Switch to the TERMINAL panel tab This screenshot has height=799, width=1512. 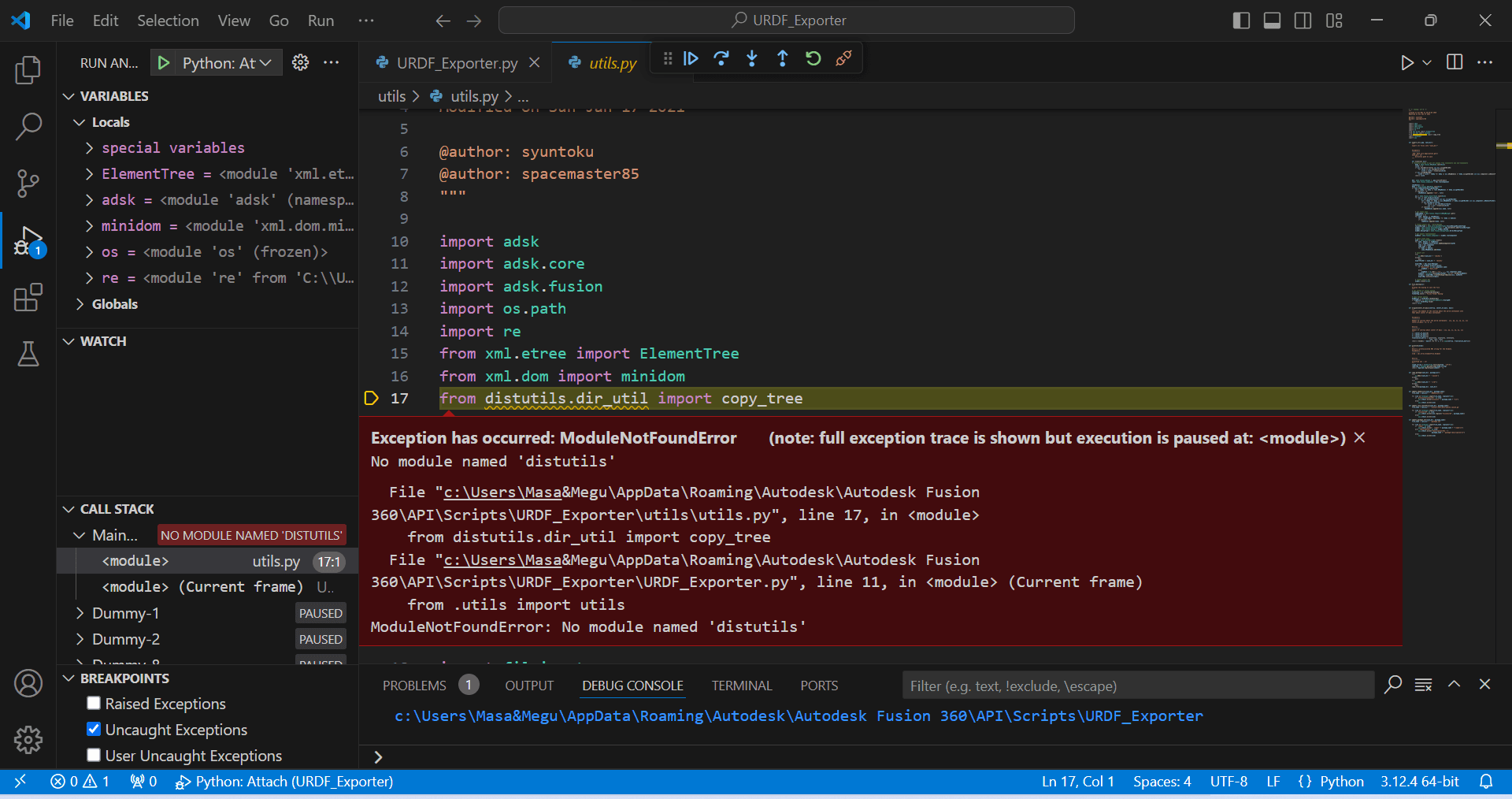click(x=741, y=686)
